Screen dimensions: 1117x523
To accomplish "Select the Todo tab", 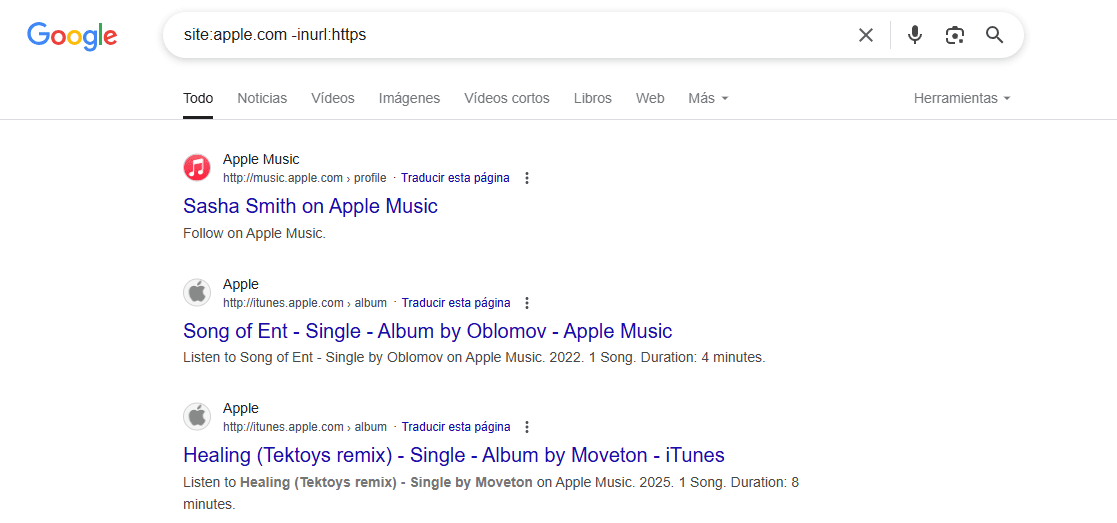I will [x=198, y=98].
